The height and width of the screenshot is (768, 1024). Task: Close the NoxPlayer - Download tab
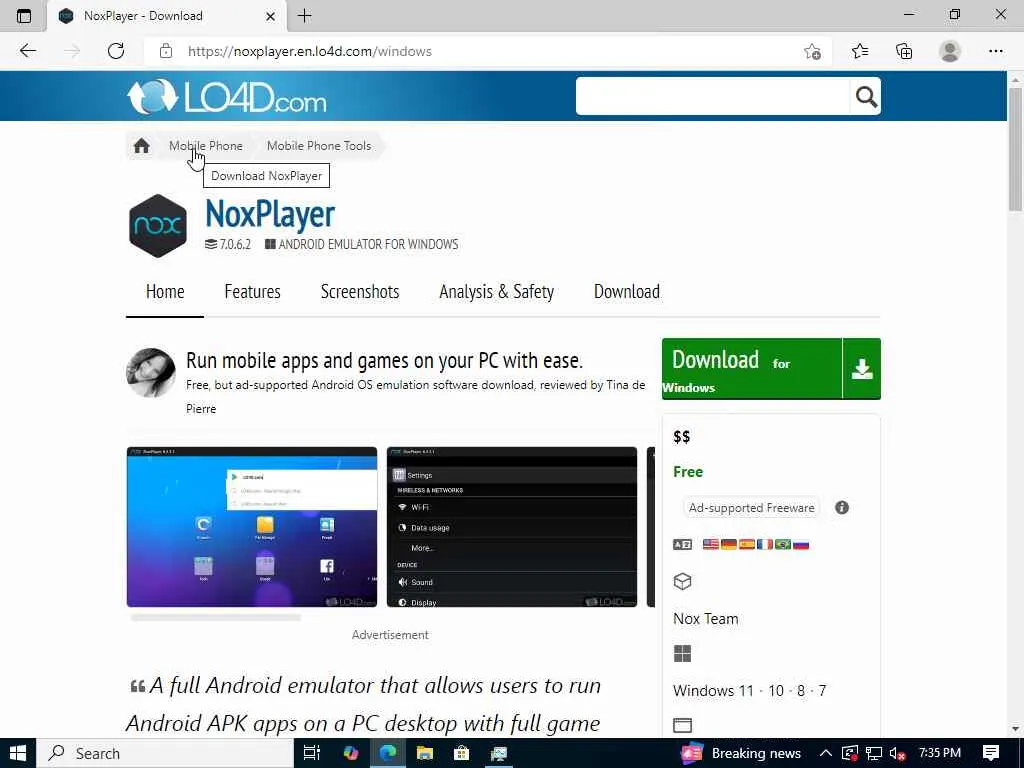(x=270, y=16)
